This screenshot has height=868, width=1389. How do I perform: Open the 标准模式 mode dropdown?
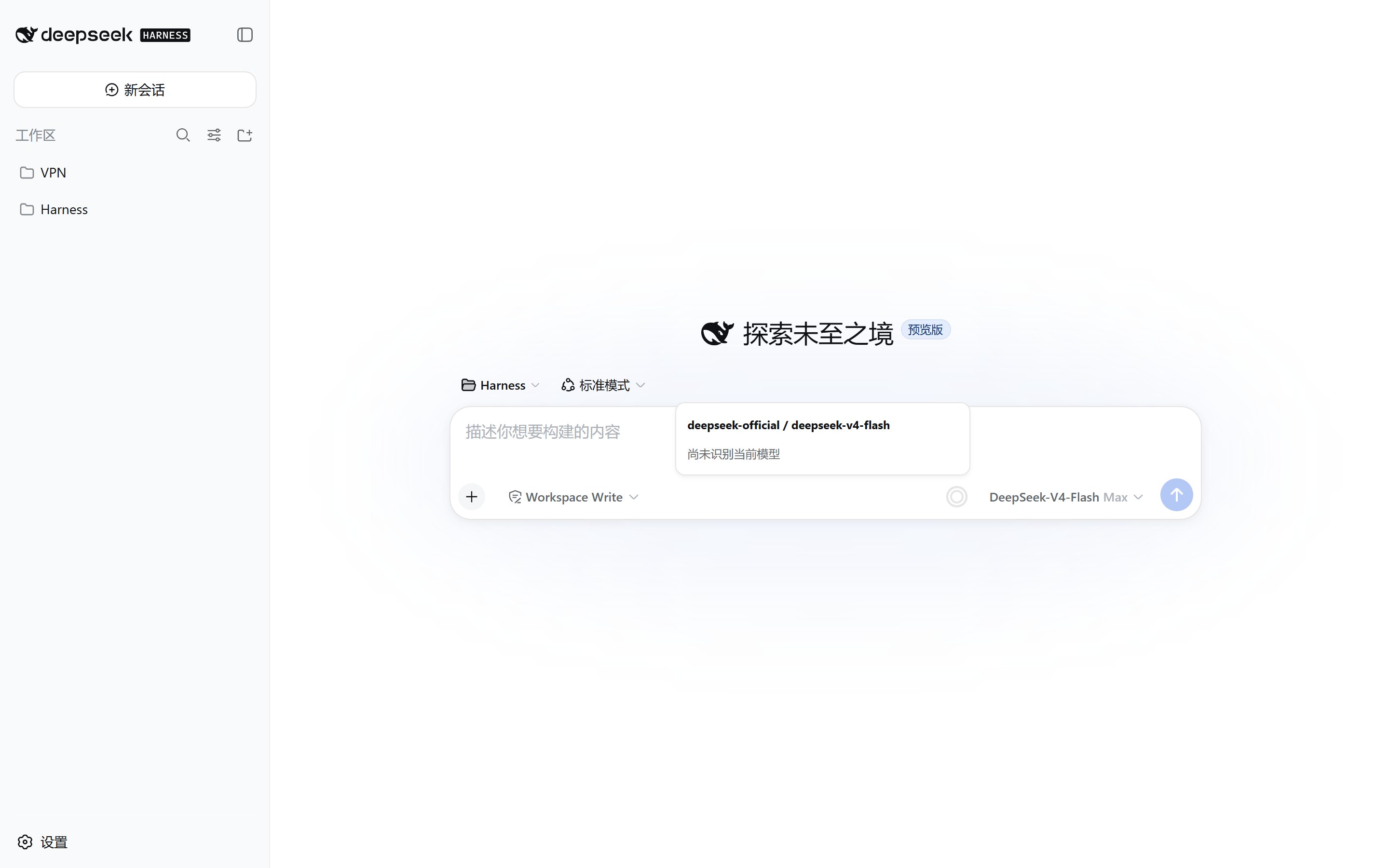tap(603, 385)
